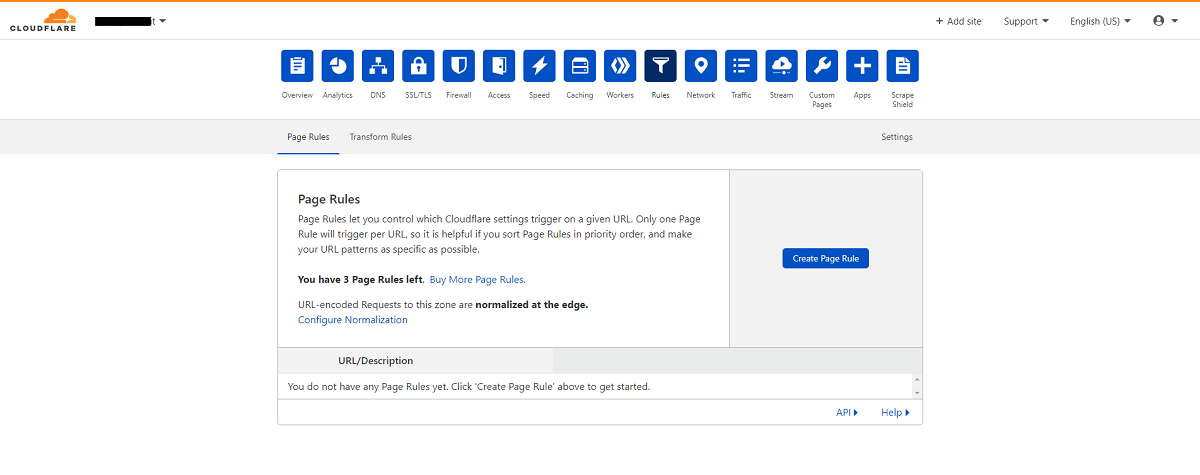Open the SSL/TLS padlock icon
The image size is (1200, 475).
pyautogui.click(x=418, y=66)
